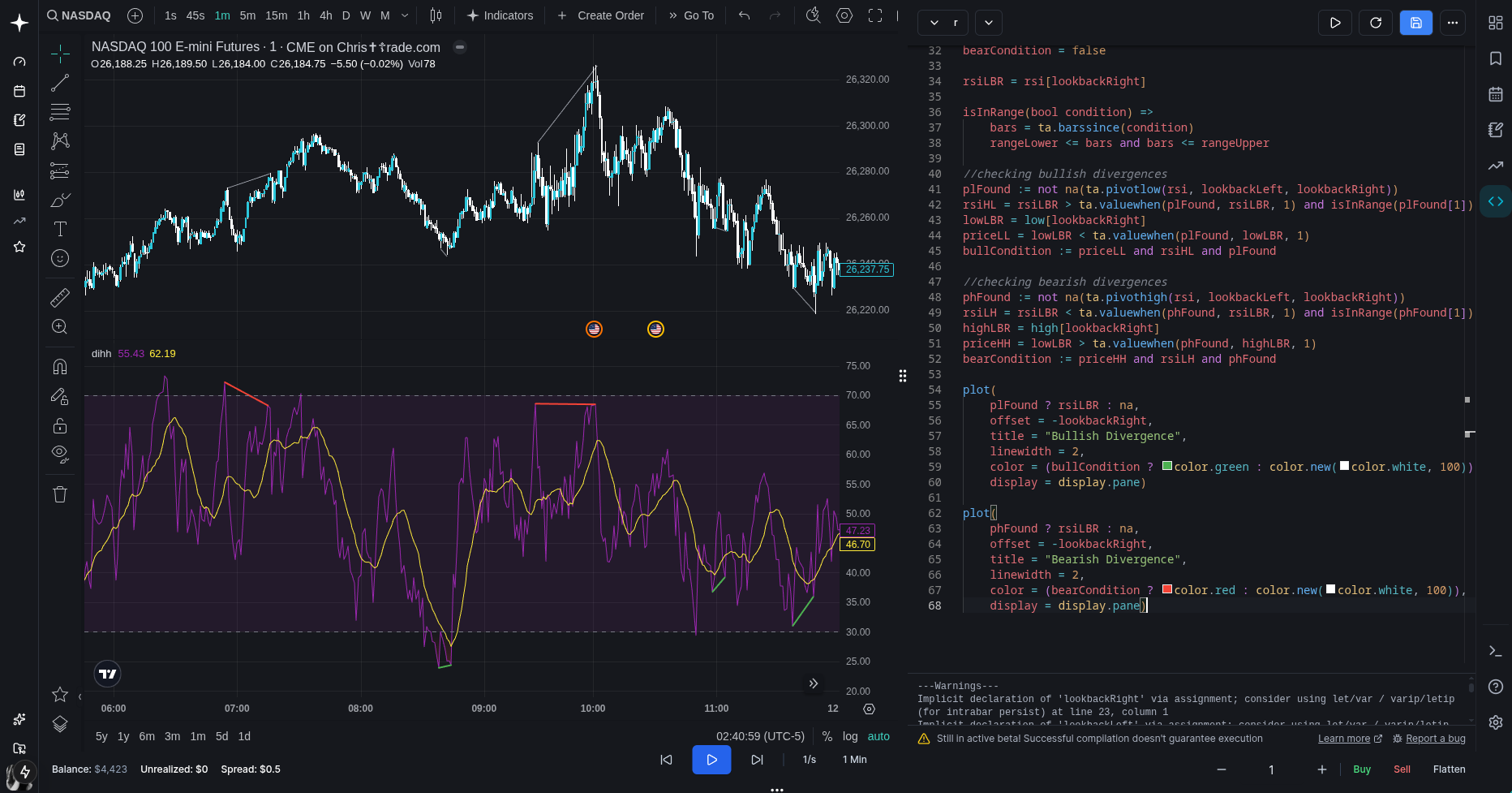Switch to the 5m timeframe
The width and height of the screenshot is (1512, 793).
click(x=247, y=15)
